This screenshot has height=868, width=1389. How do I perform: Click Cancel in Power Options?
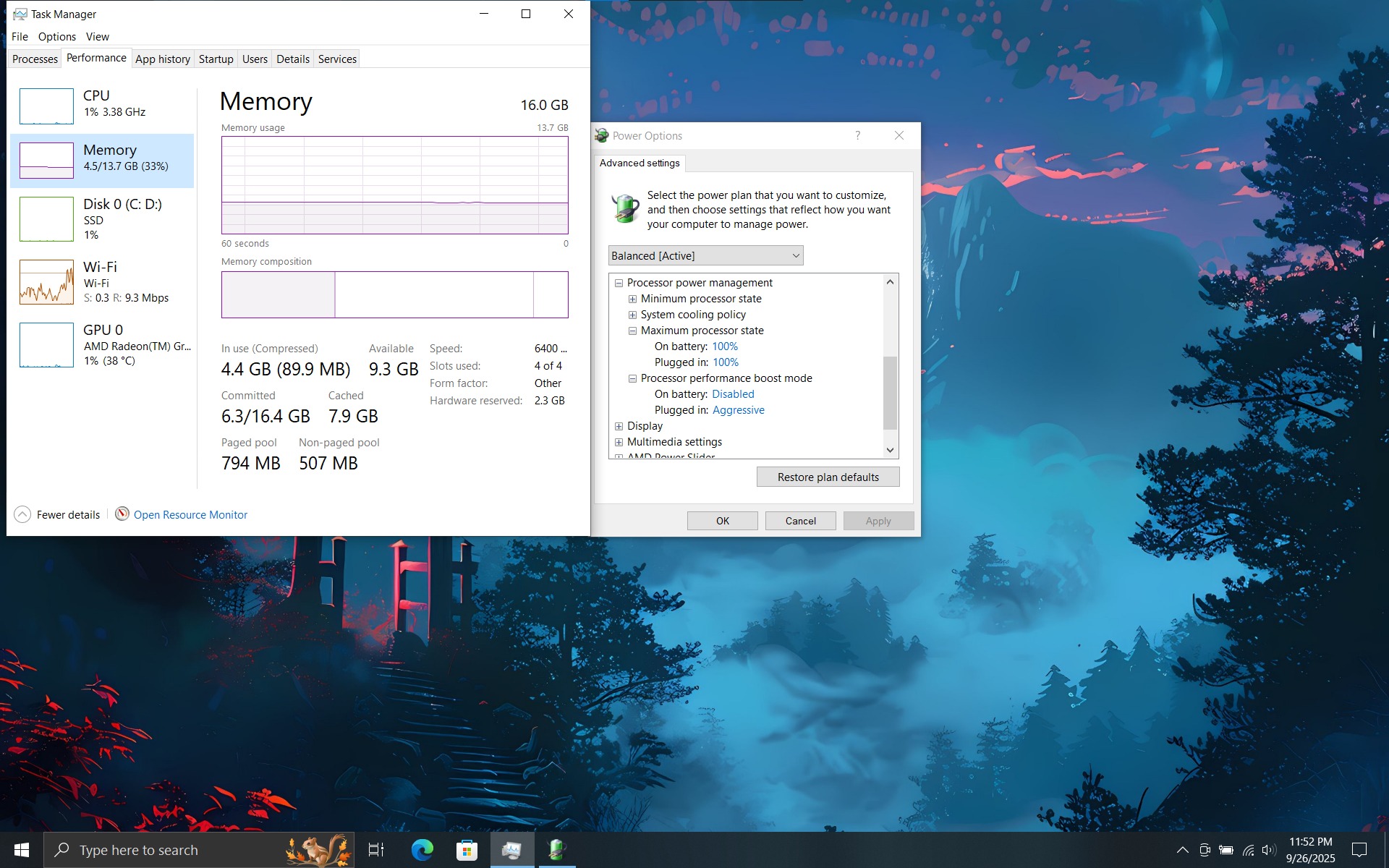(x=800, y=521)
